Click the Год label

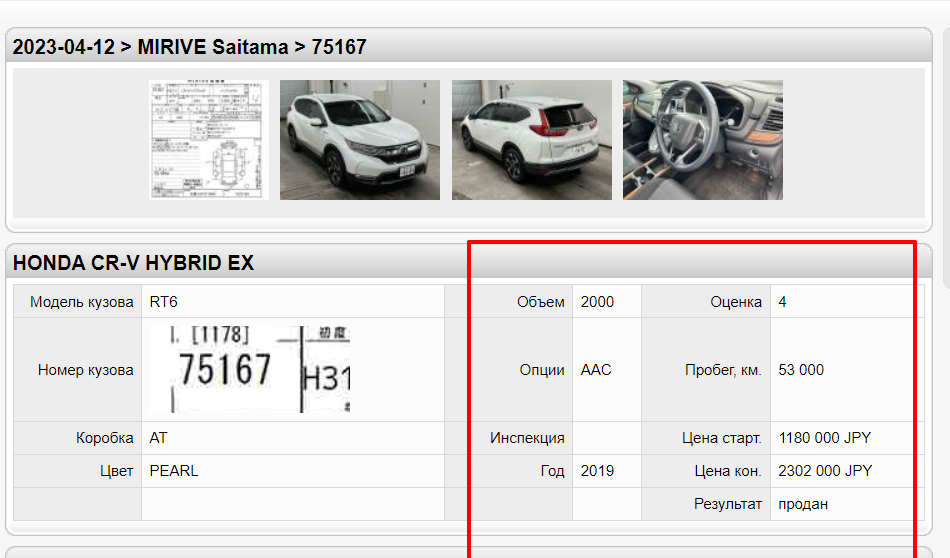click(553, 471)
